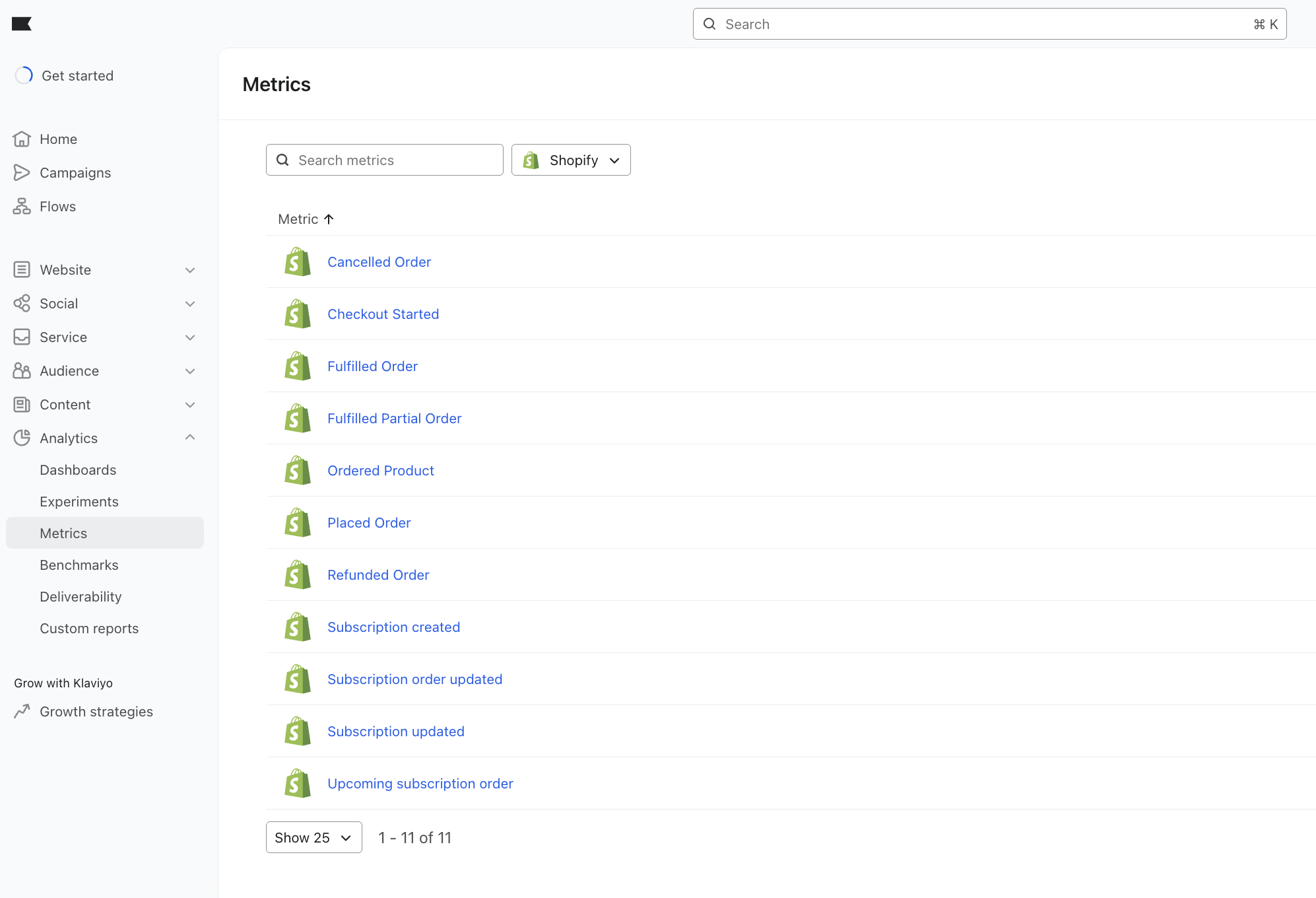Collapse the Analytics sidebar section
This screenshot has height=898, width=1316.
click(x=190, y=438)
